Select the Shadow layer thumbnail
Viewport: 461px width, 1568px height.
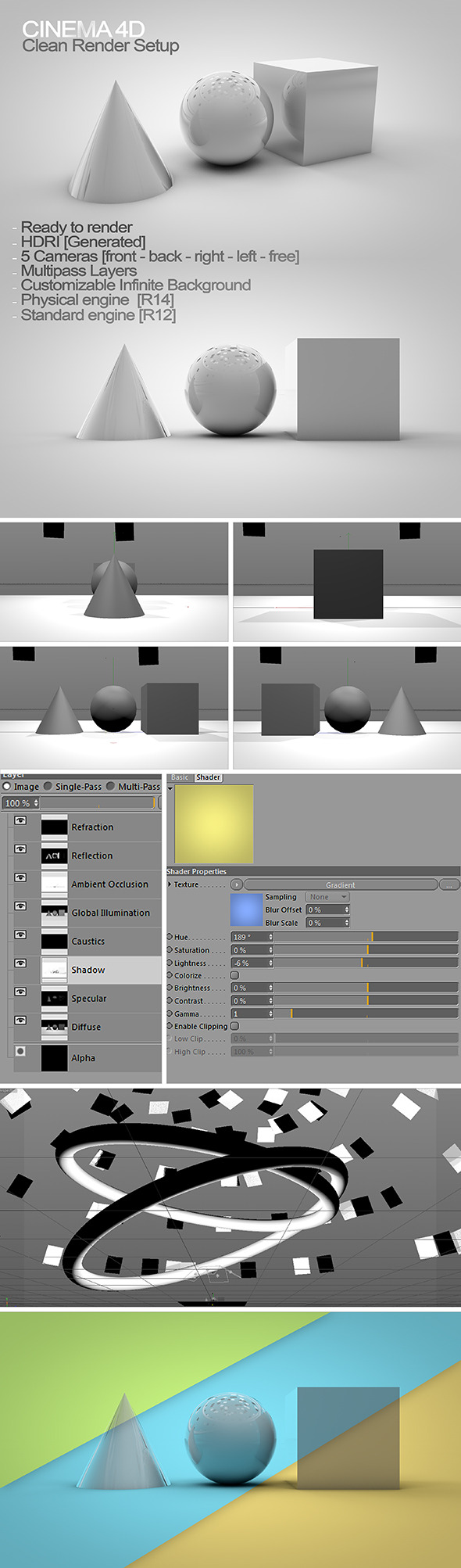click(54, 970)
